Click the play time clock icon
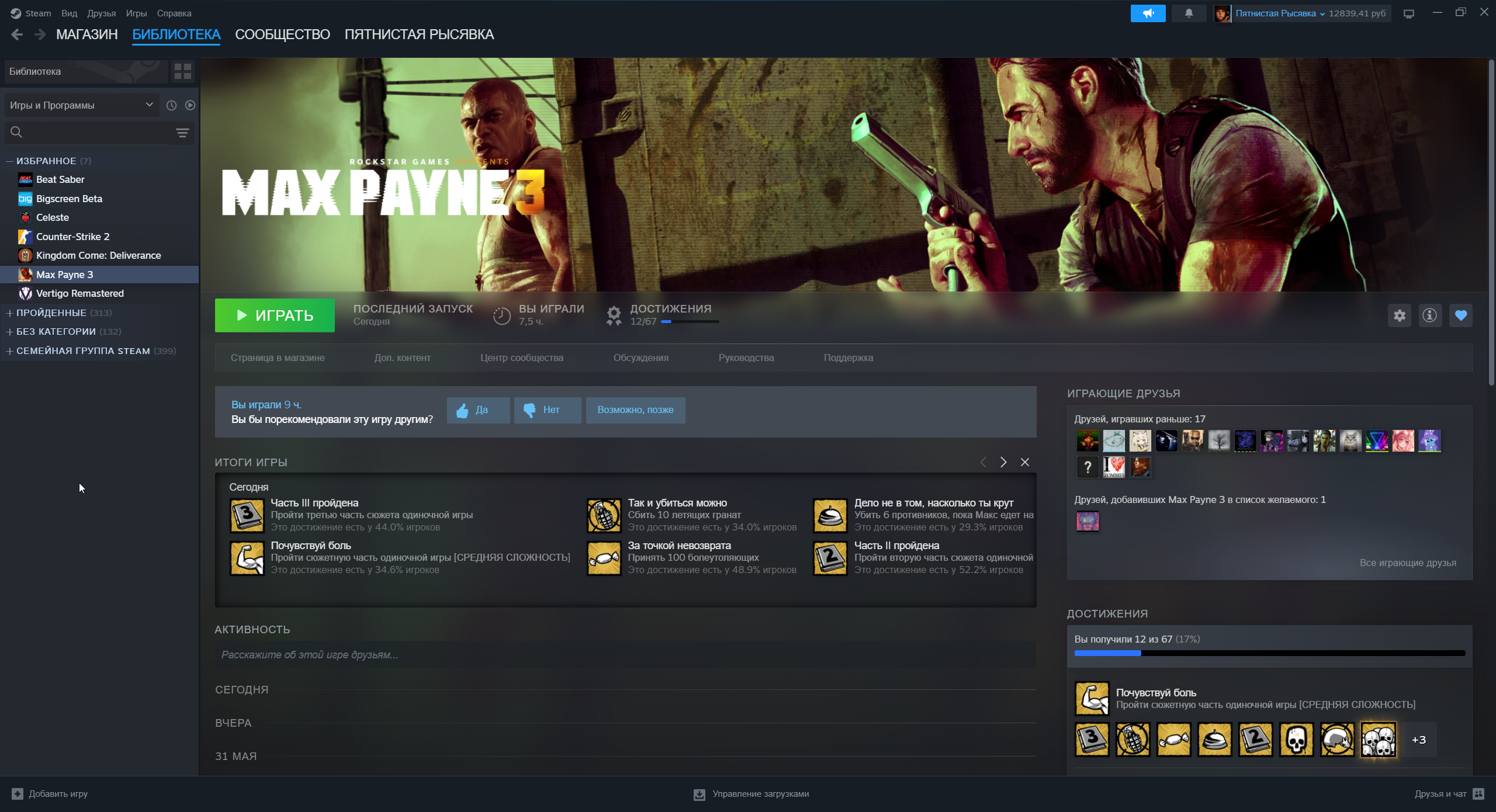Screen dimensions: 1496x812 click(x=502, y=315)
